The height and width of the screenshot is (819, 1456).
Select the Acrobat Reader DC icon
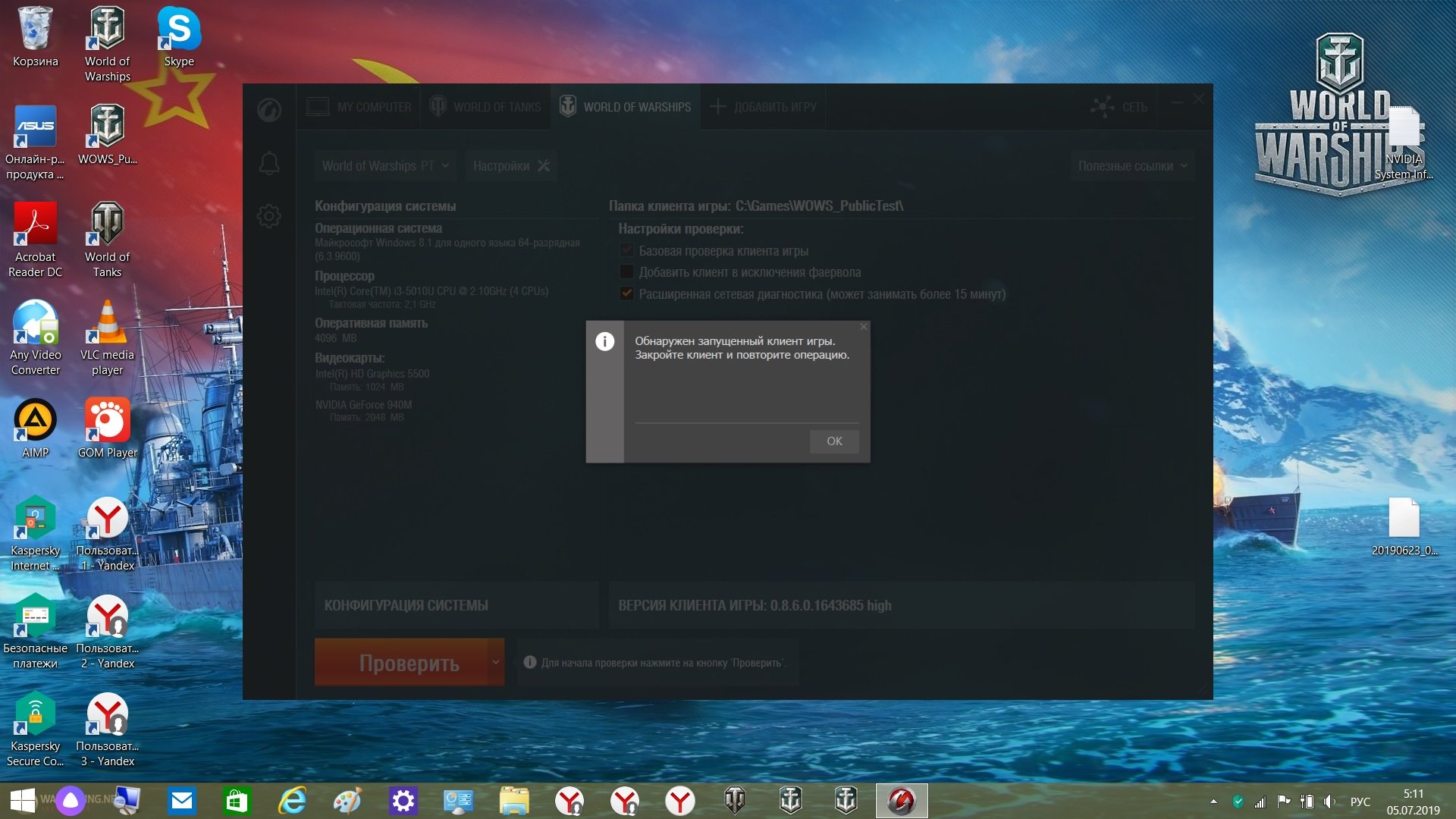pos(35,240)
